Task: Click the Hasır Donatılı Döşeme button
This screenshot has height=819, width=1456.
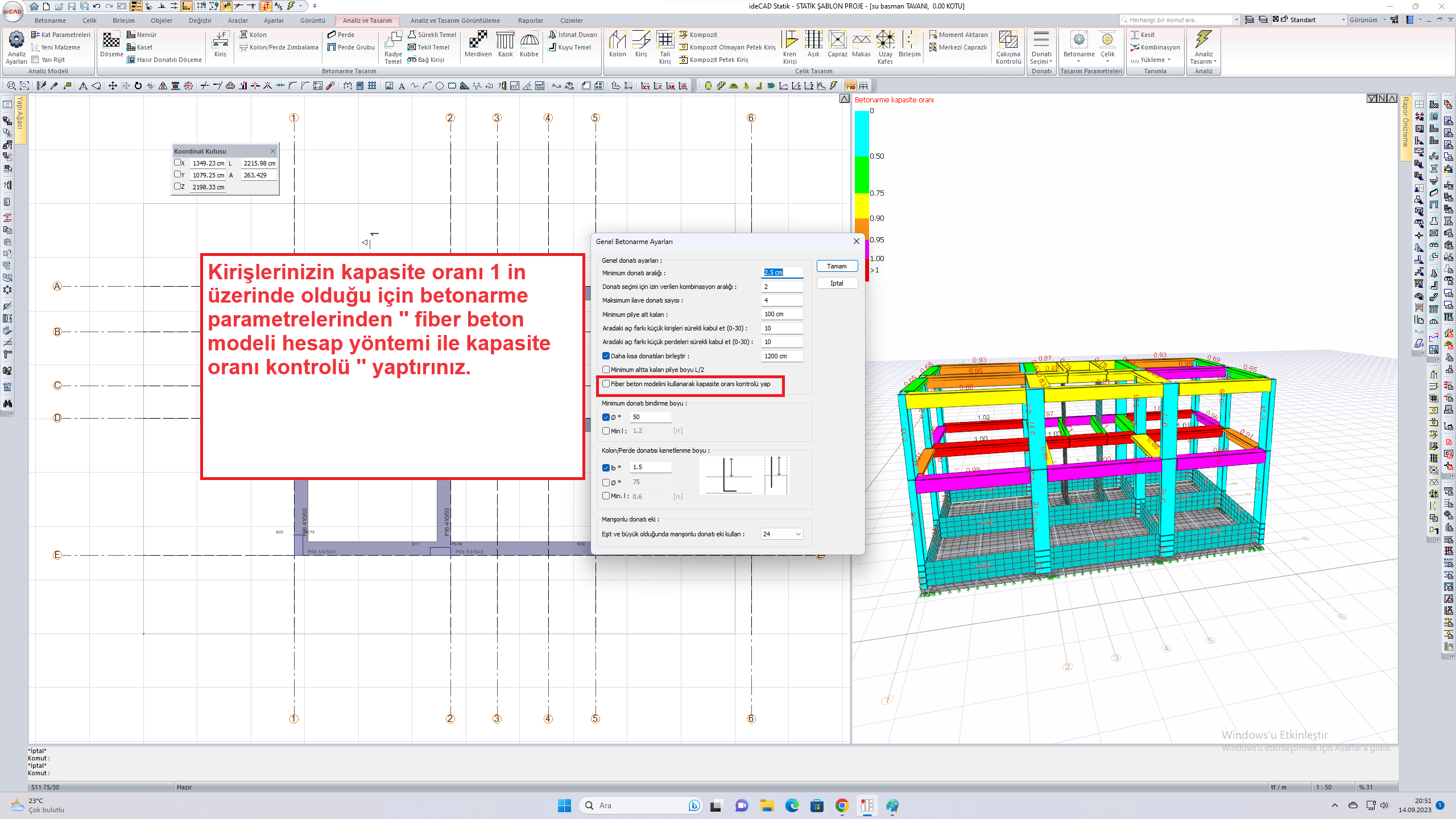Action: (164, 60)
